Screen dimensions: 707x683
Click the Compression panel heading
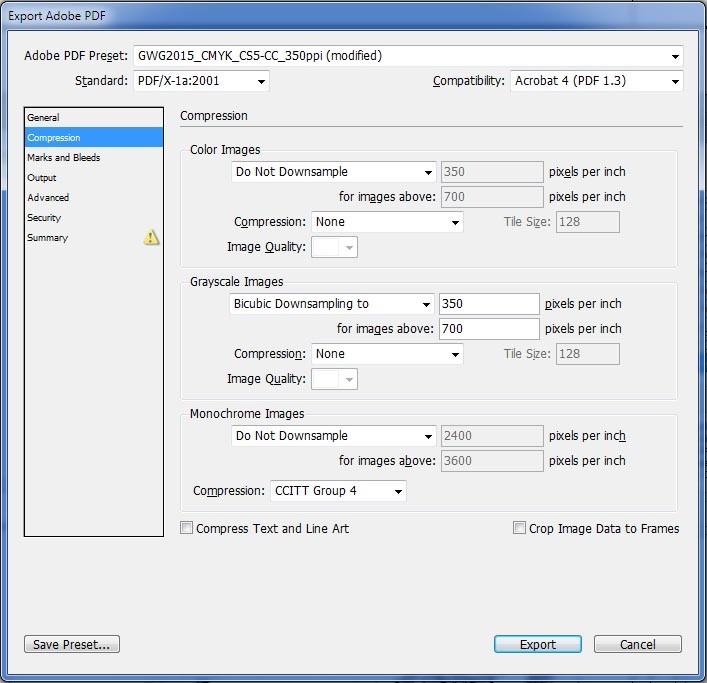click(x=214, y=116)
